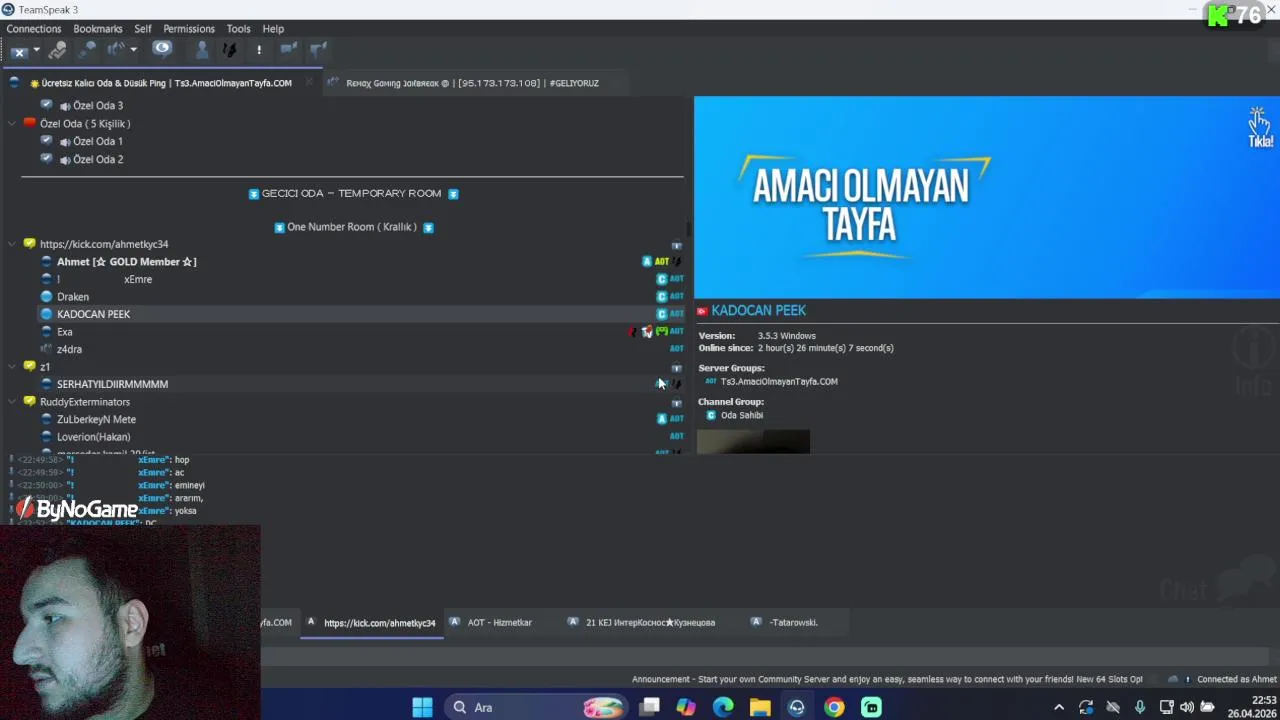Click the disconnect toolbar icon
This screenshot has height=720, width=1280.
19,50
